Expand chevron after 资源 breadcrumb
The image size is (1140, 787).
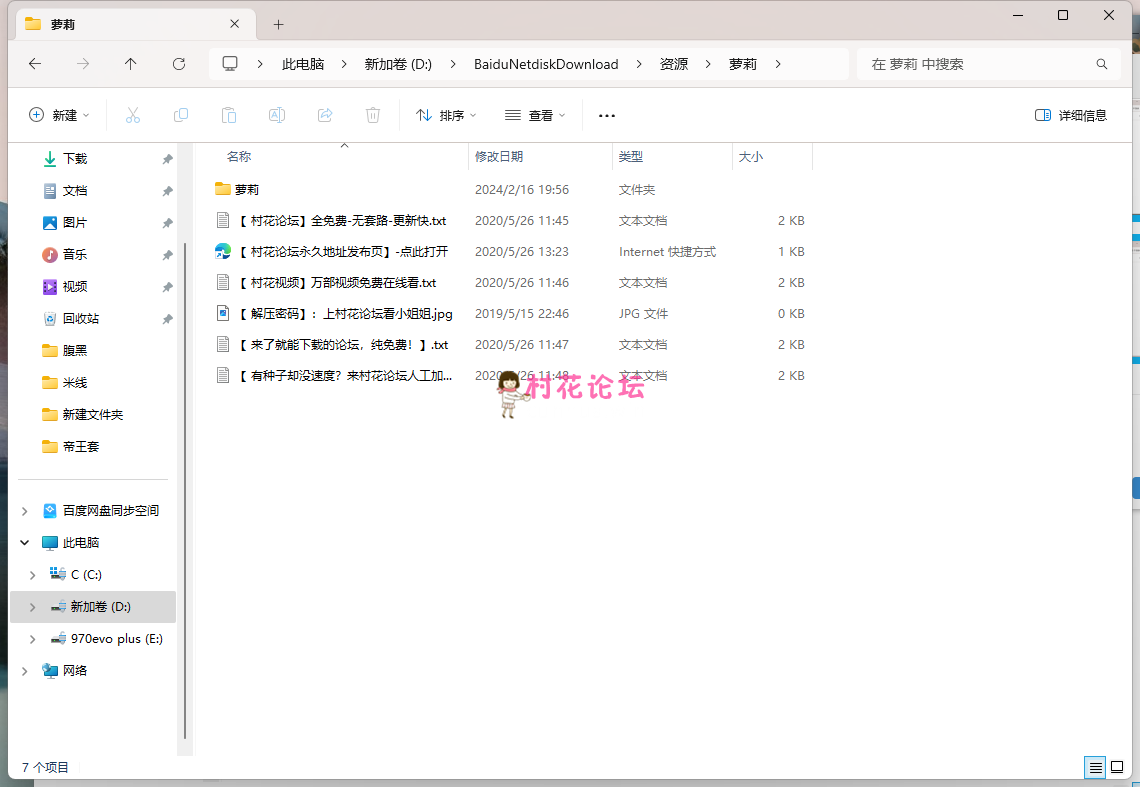[707, 64]
